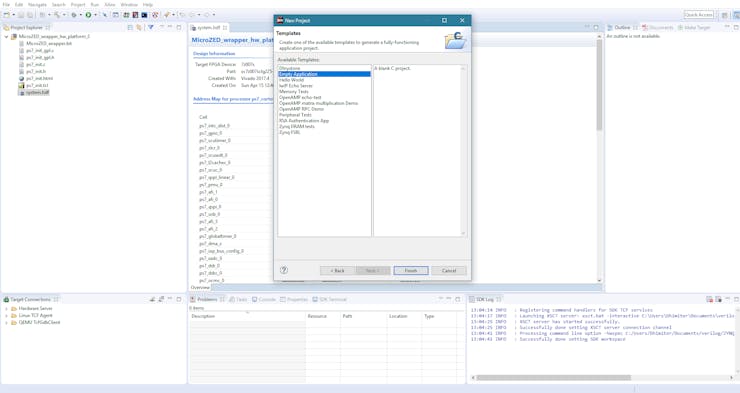Select ps7_init.c in Project Explorer
The width and height of the screenshot is (740, 393).
pyautogui.click(x=35, y=65)
